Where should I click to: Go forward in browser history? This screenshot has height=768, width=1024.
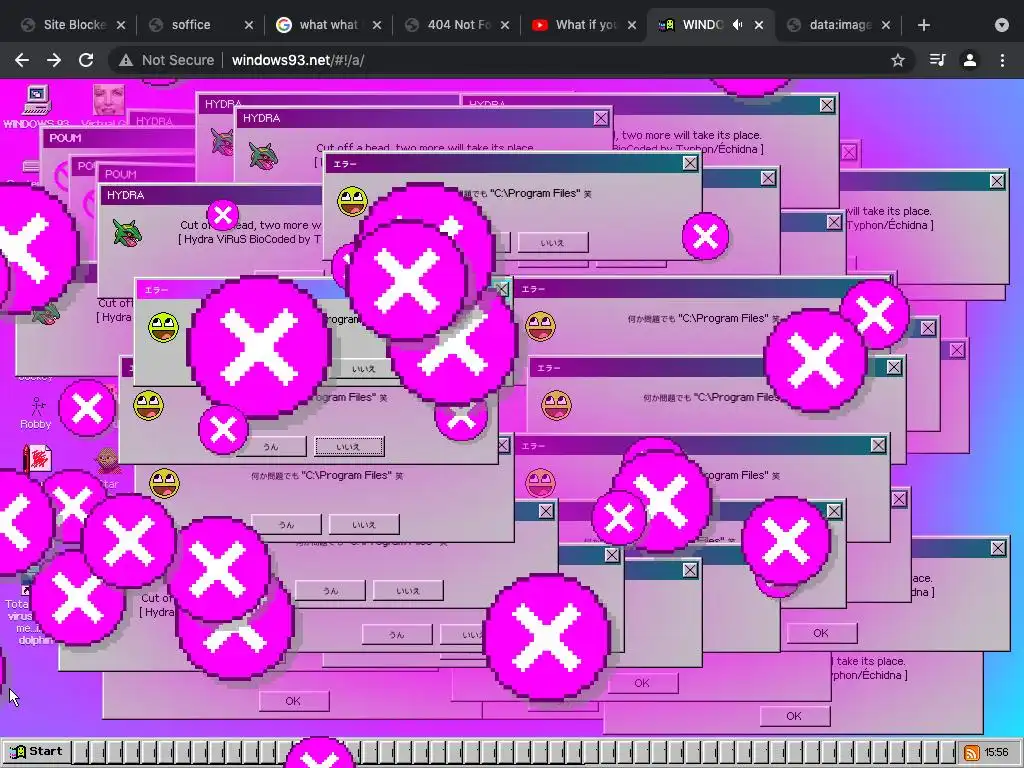54,60
